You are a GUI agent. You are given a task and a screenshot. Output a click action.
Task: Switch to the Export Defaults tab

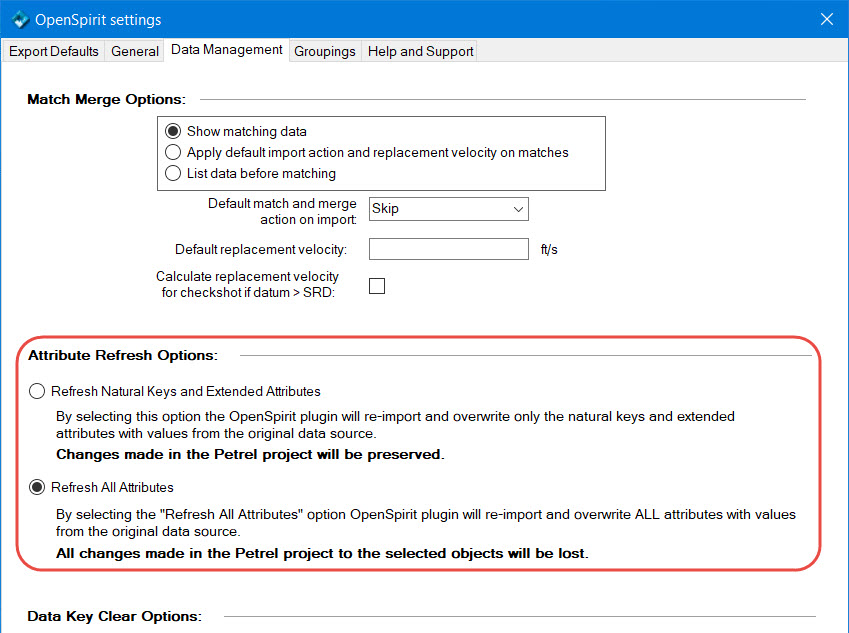tap(54, 51)
